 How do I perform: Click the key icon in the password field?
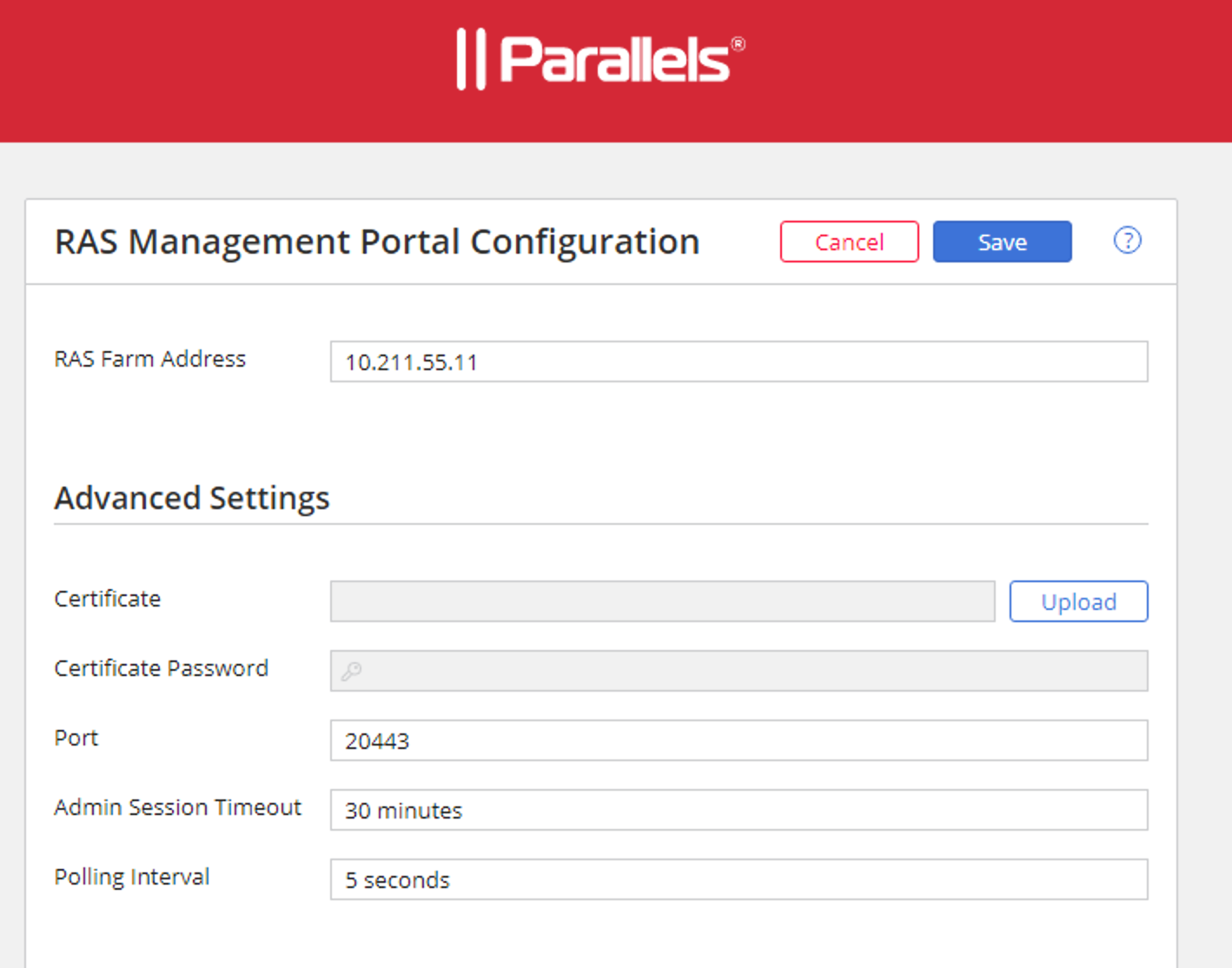351,671
